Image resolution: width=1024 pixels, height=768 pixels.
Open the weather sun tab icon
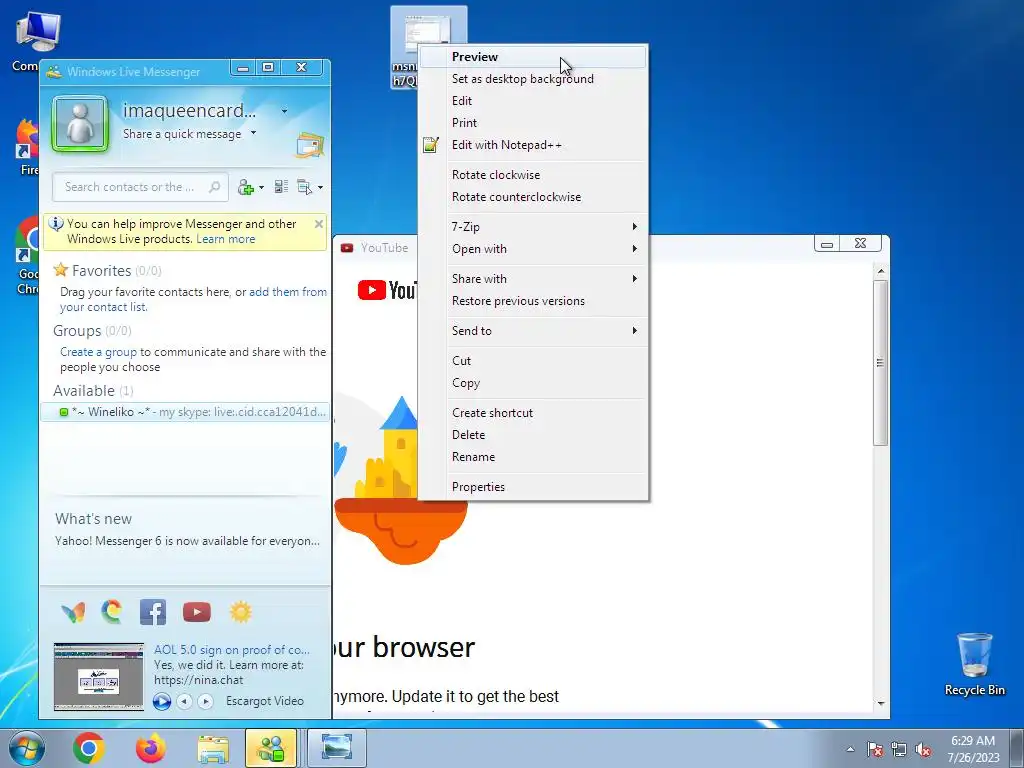pyautogui.click(x=240, y=612)
